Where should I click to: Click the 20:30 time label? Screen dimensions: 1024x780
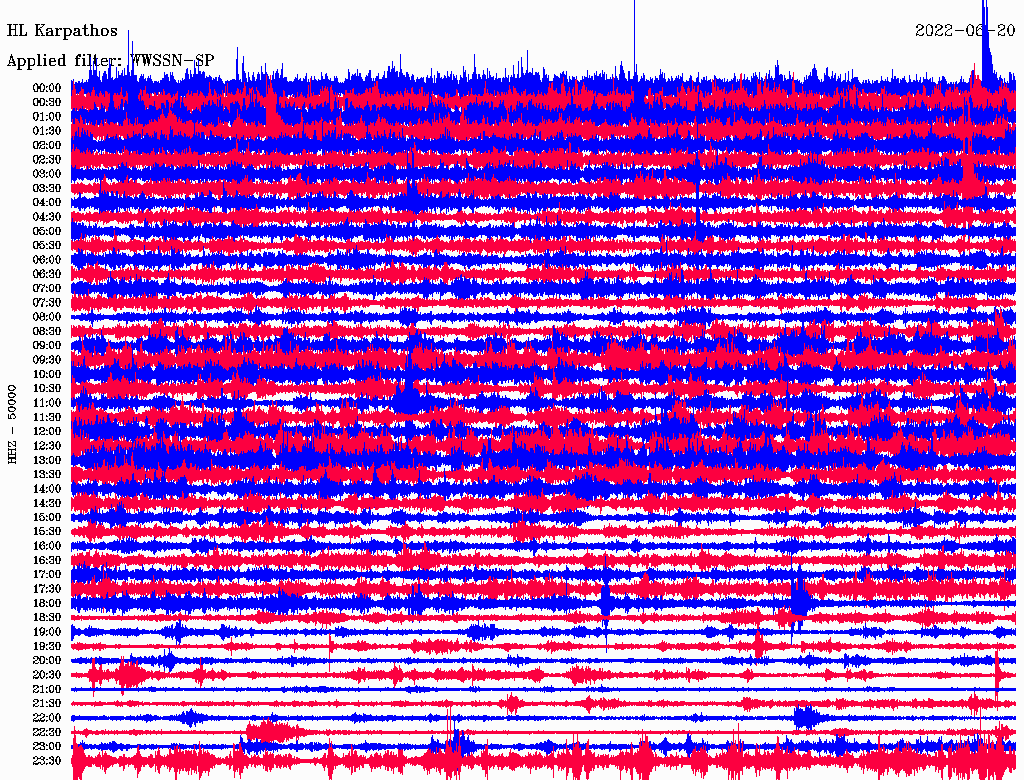47,675
